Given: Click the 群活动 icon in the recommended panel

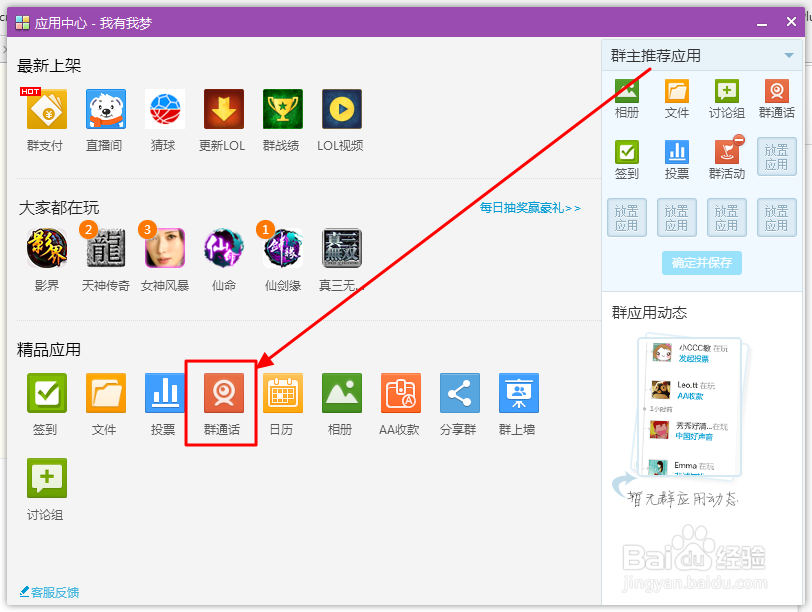Looking at the screenshot, I should 727,152.
